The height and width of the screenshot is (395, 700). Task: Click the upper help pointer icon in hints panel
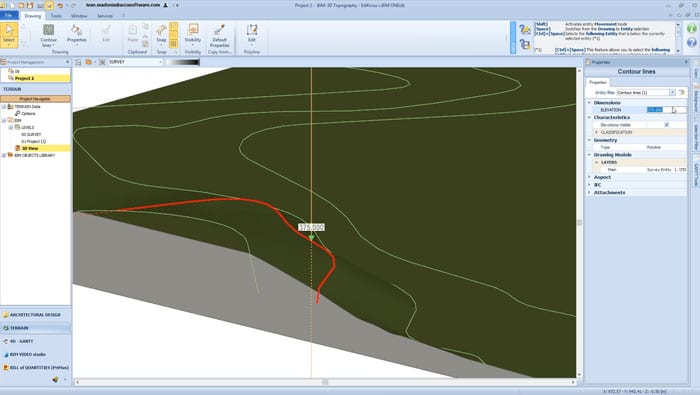point(525,29)
